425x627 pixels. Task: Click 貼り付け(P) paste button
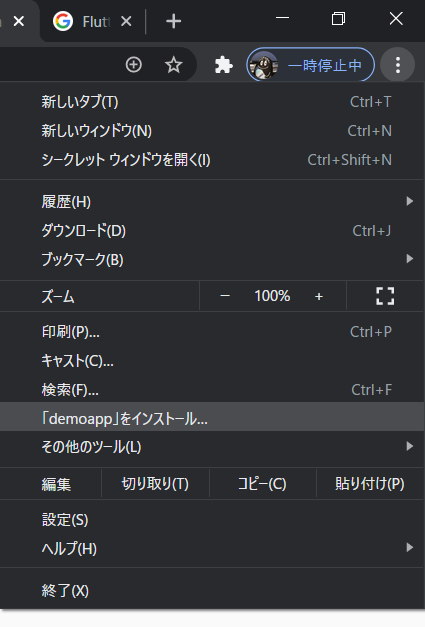point(370,484)
